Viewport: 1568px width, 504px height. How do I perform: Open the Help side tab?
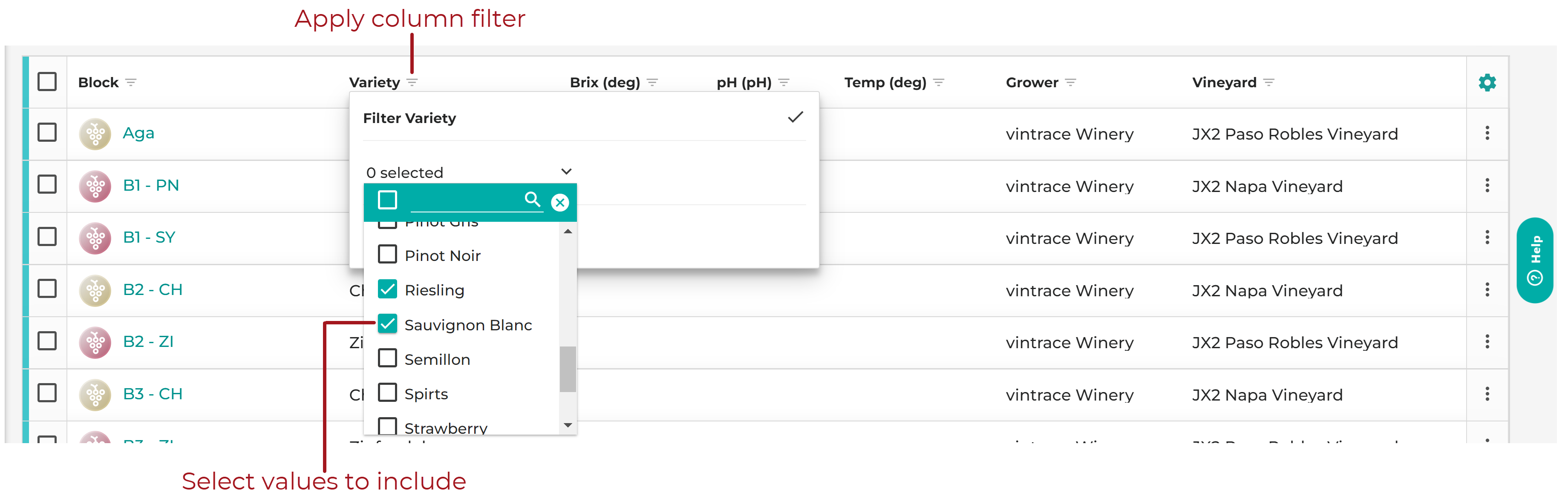click(1534, 260)
